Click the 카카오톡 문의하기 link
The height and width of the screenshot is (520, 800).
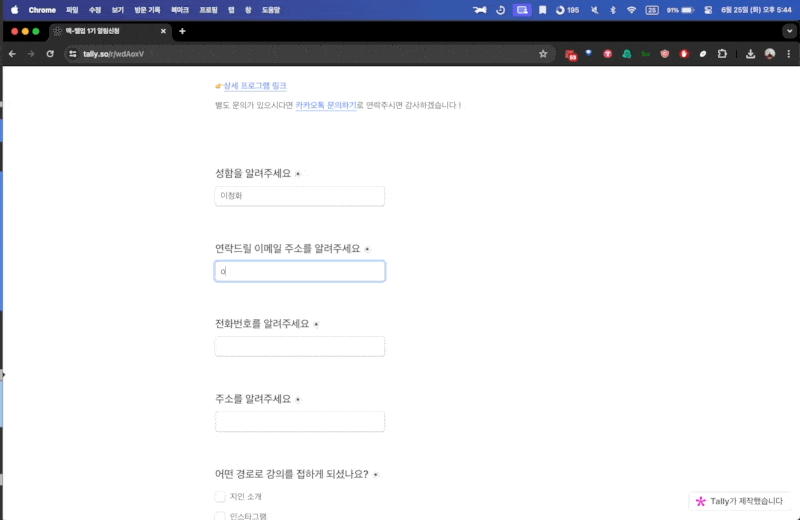click(325, 105)
